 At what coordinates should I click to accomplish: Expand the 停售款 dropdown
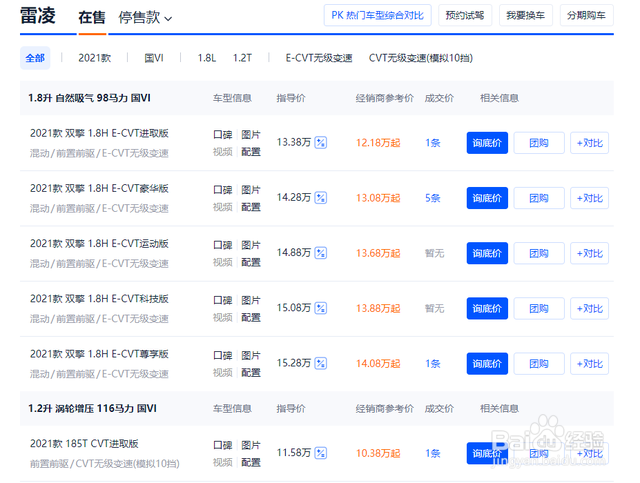click(145, 18)
